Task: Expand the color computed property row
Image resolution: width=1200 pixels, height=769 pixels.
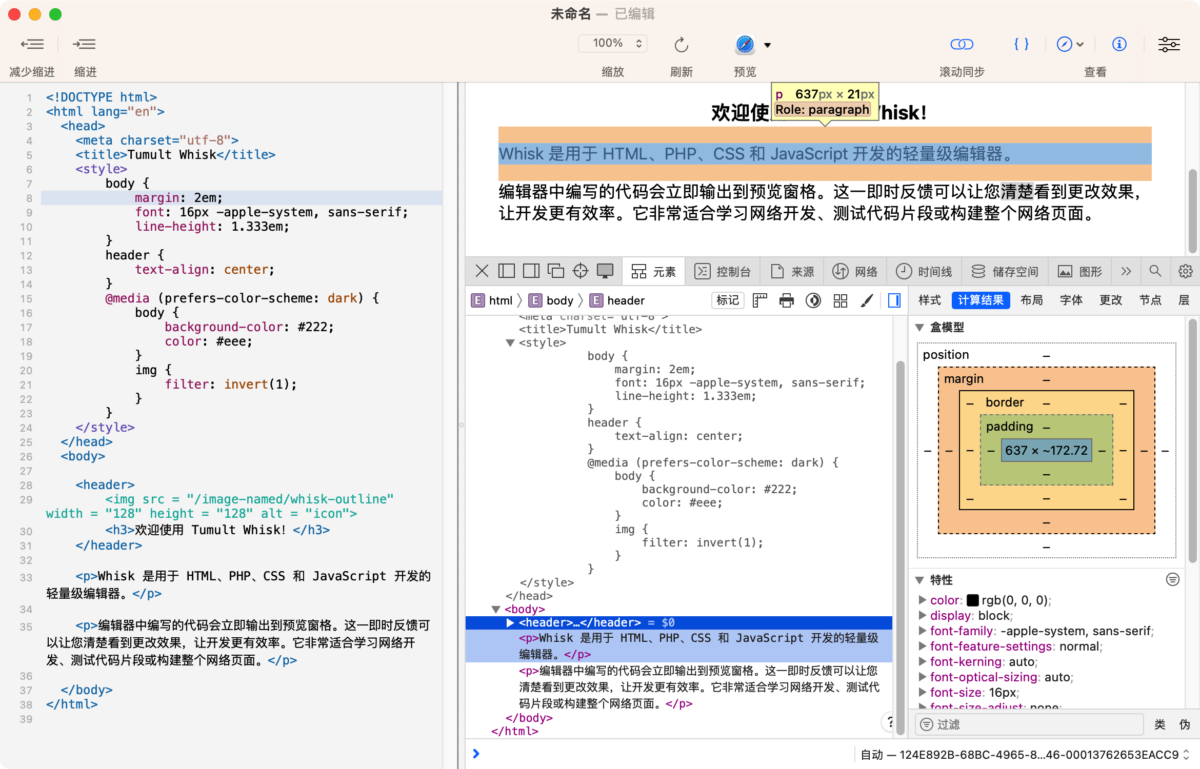Action: [x=922, y=601]
